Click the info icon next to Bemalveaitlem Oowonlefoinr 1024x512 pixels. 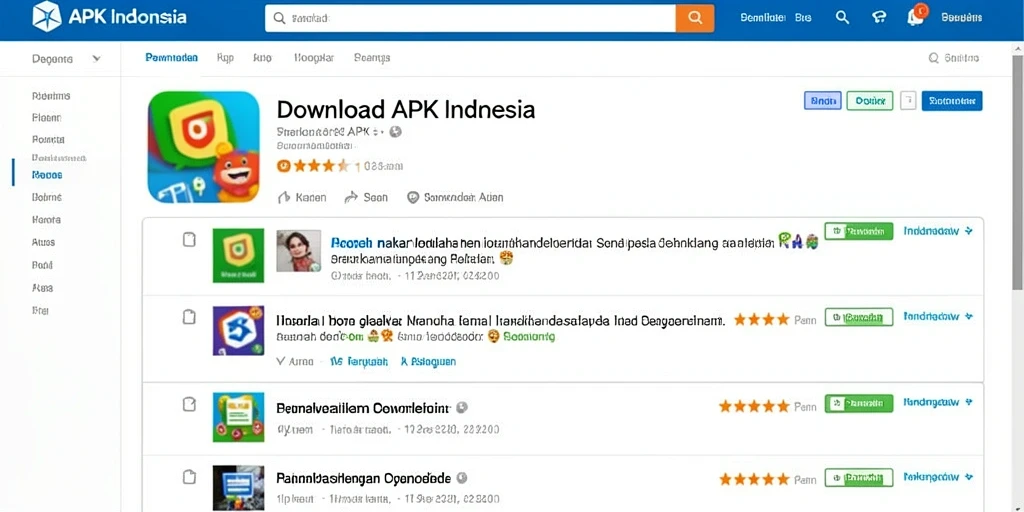click(x=462, y=408)
